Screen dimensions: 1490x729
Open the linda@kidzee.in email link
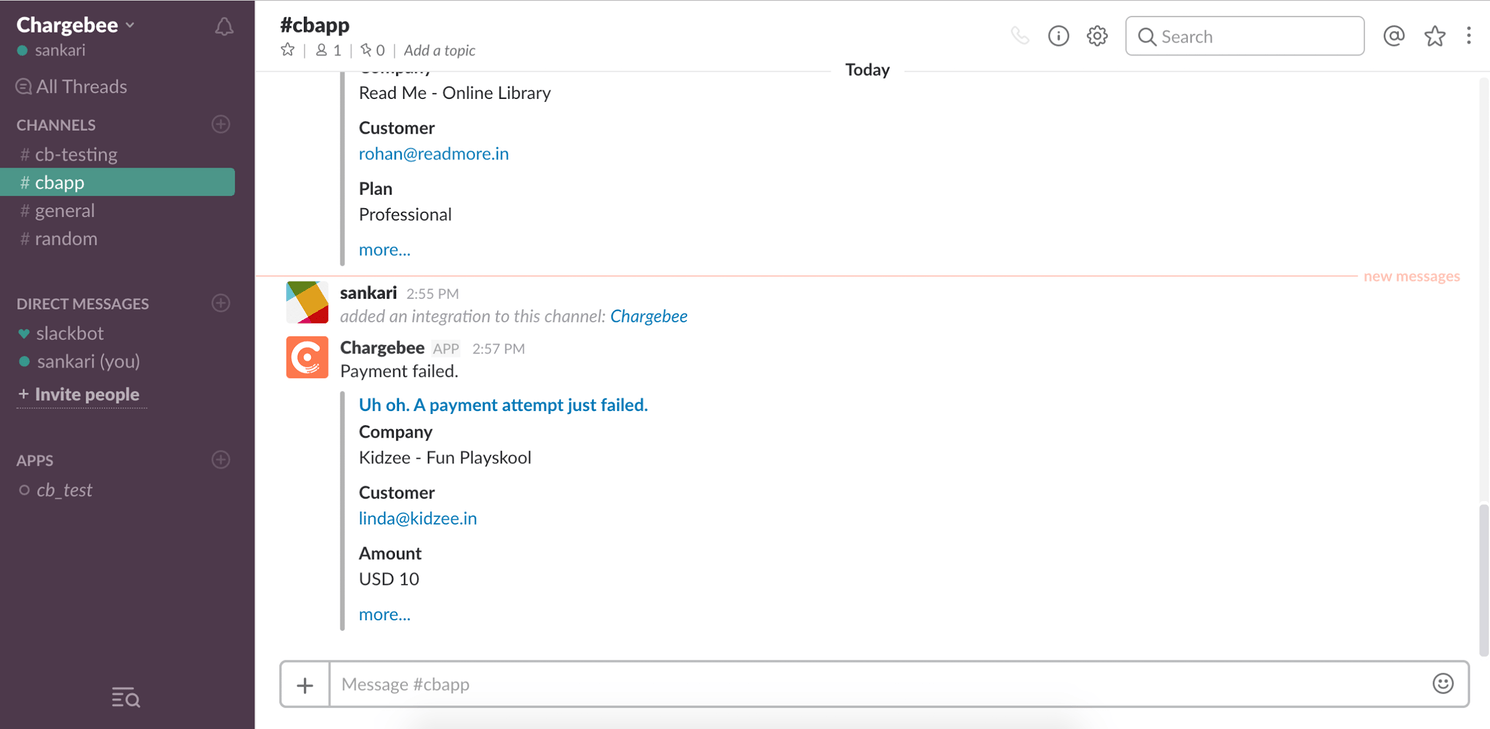(x=418, y=518)
